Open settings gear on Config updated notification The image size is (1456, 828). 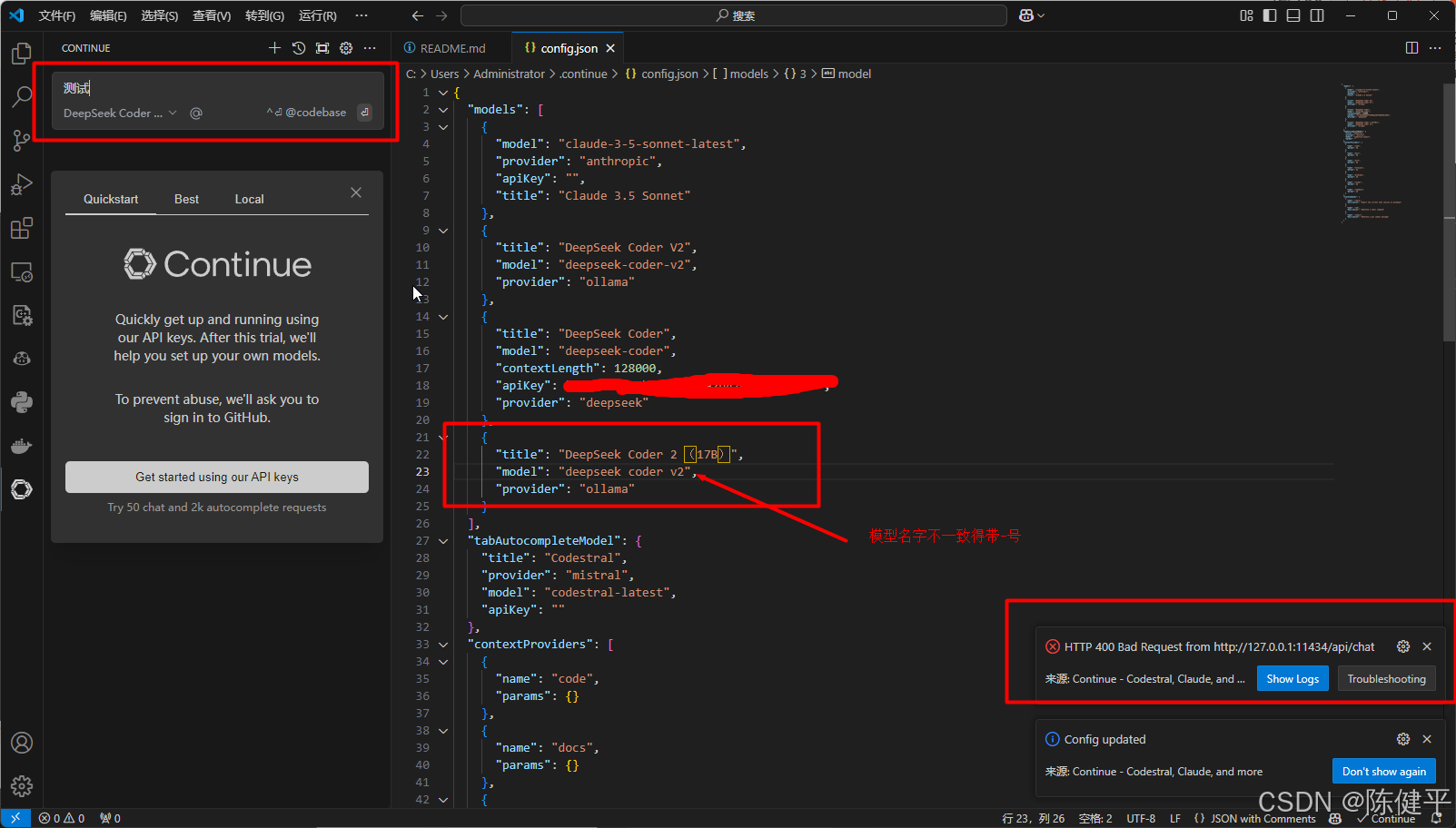point(1403,739)
